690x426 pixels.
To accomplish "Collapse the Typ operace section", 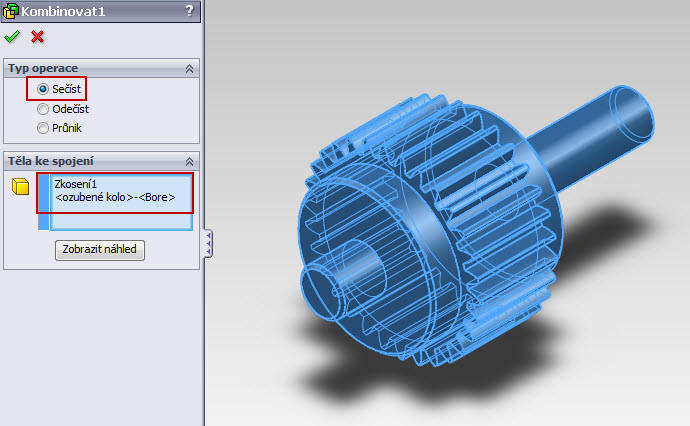I will pos(189,69).
